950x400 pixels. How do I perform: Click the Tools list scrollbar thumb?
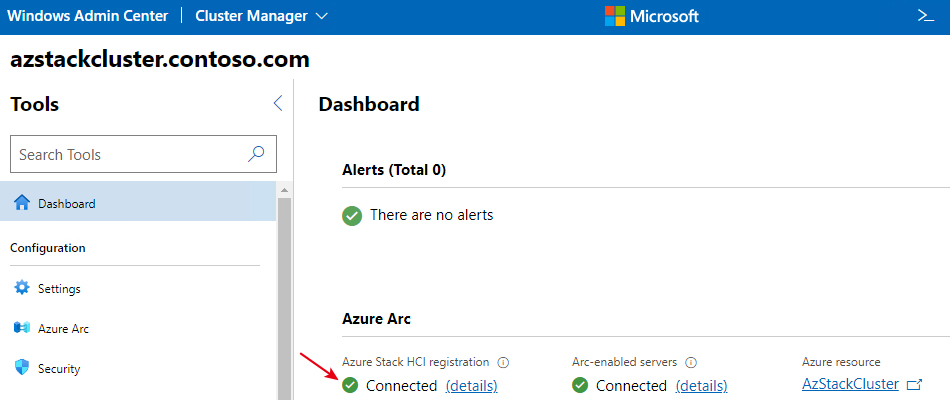pos(284,298)
